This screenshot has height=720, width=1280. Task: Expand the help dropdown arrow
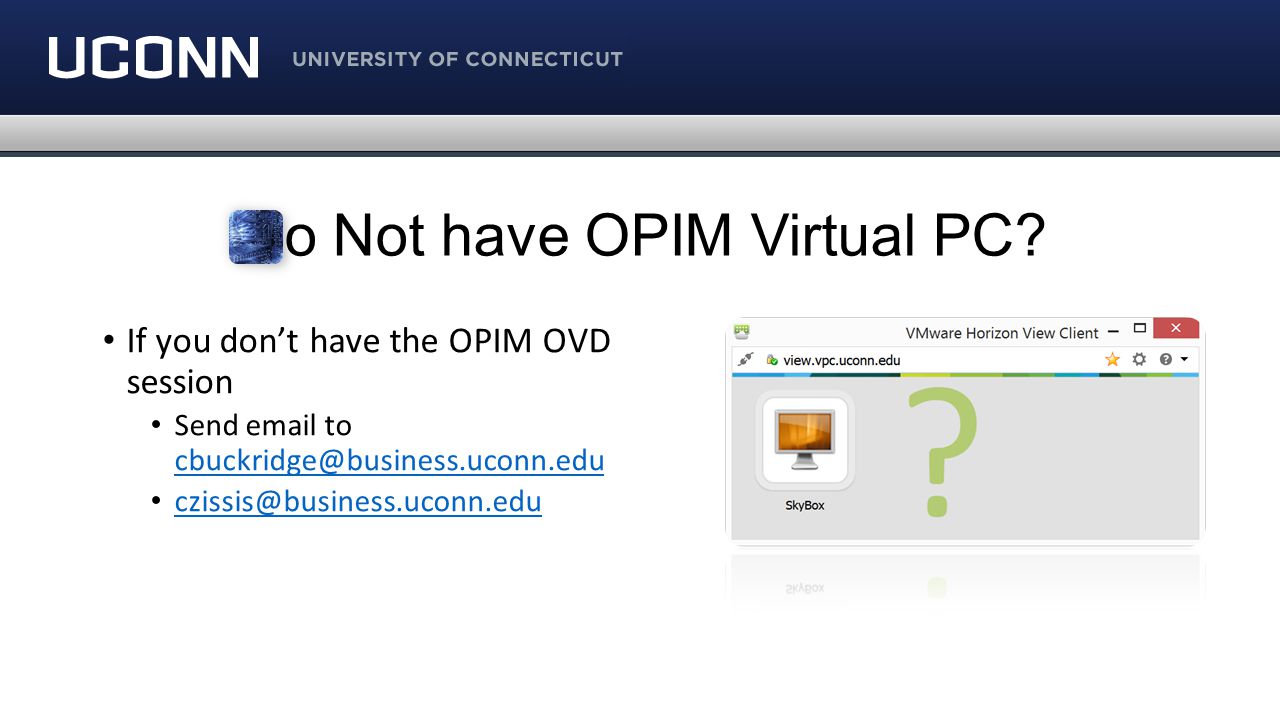[x=1184, y=359]
